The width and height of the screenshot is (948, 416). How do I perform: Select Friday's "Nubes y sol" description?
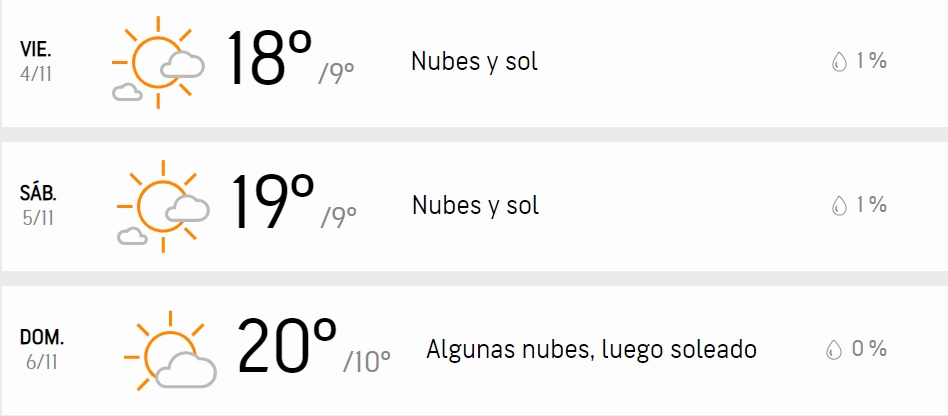(474, 62)
